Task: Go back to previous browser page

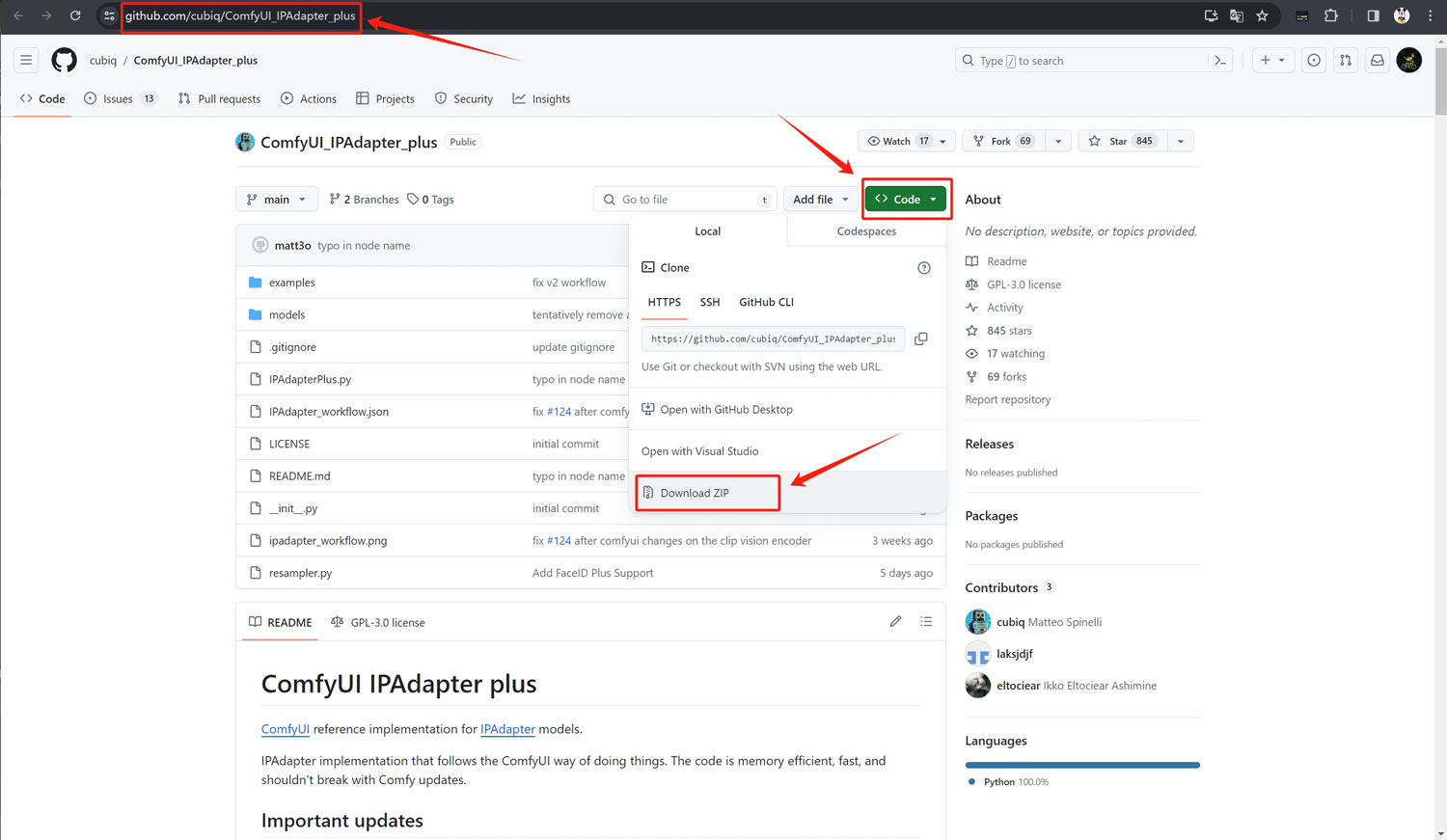Action: 18,15
